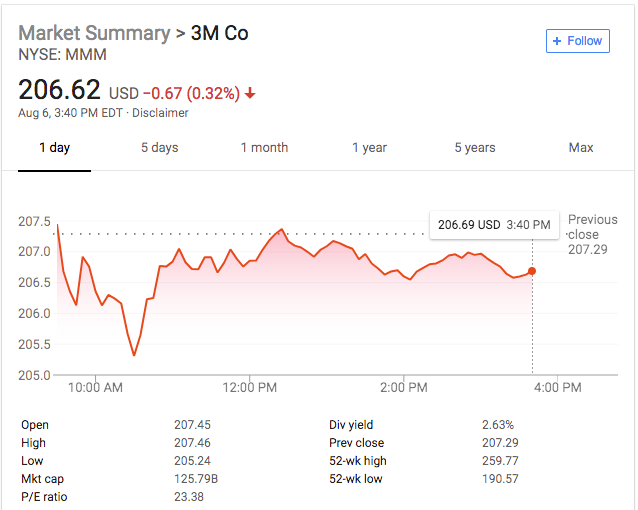
Task: Select the 1 day tab
Action: coord(55,147)
